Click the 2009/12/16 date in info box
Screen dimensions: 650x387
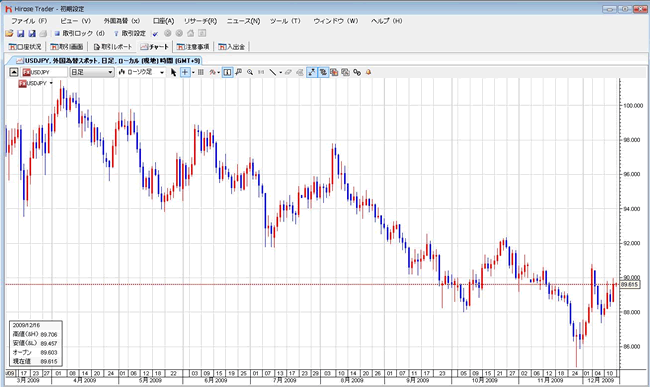coord(27,325)
